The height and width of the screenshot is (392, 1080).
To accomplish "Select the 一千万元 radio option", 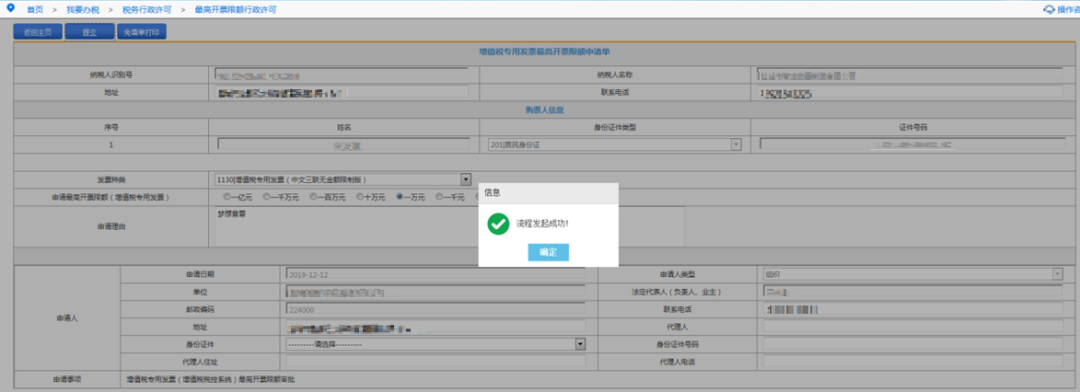I will click(x=266, y=197).
